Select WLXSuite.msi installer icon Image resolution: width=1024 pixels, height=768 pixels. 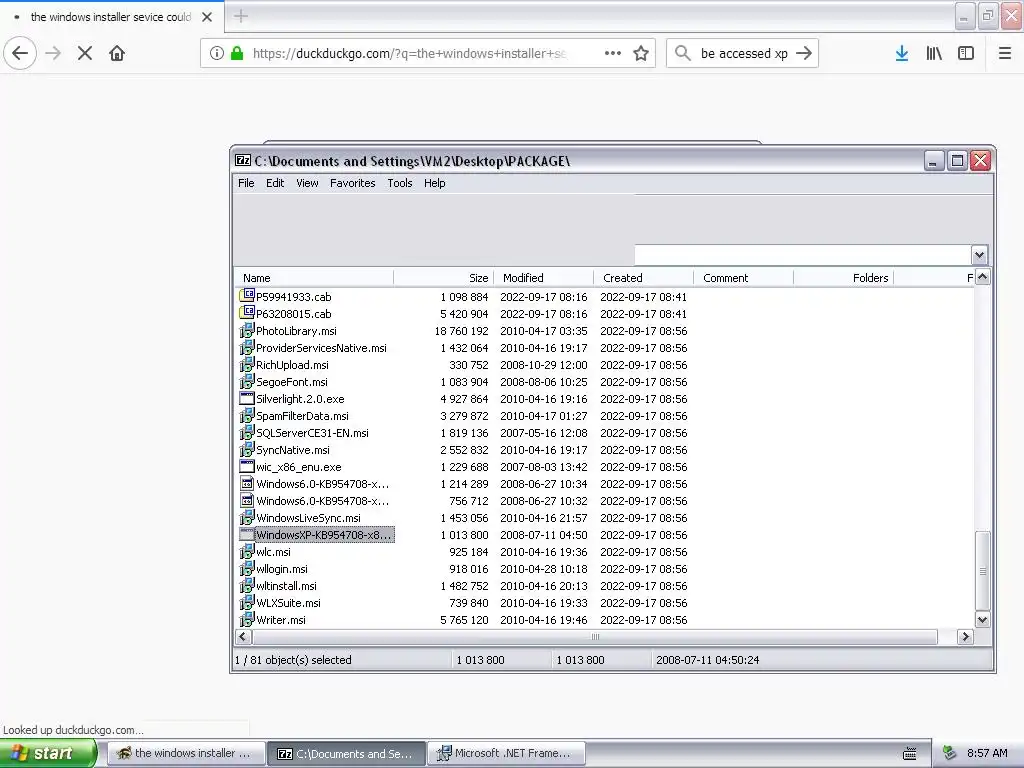pyautogui.click(x=247, y=602)
